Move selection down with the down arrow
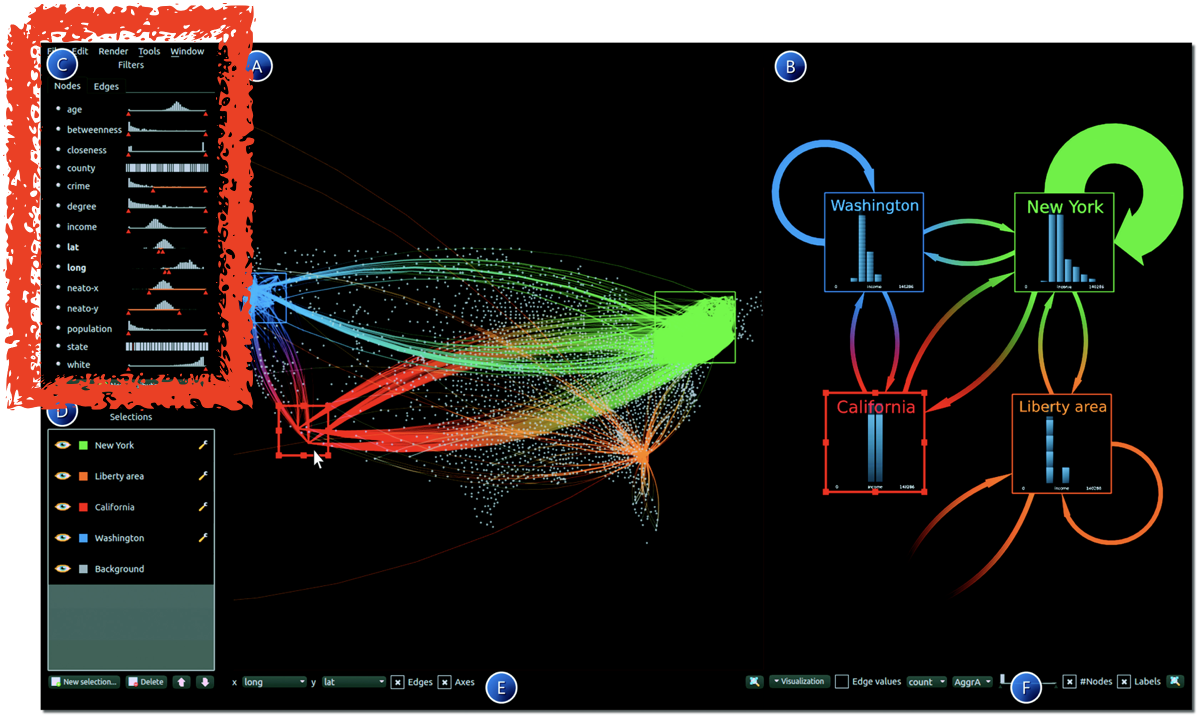 click(x=204, y=682)
